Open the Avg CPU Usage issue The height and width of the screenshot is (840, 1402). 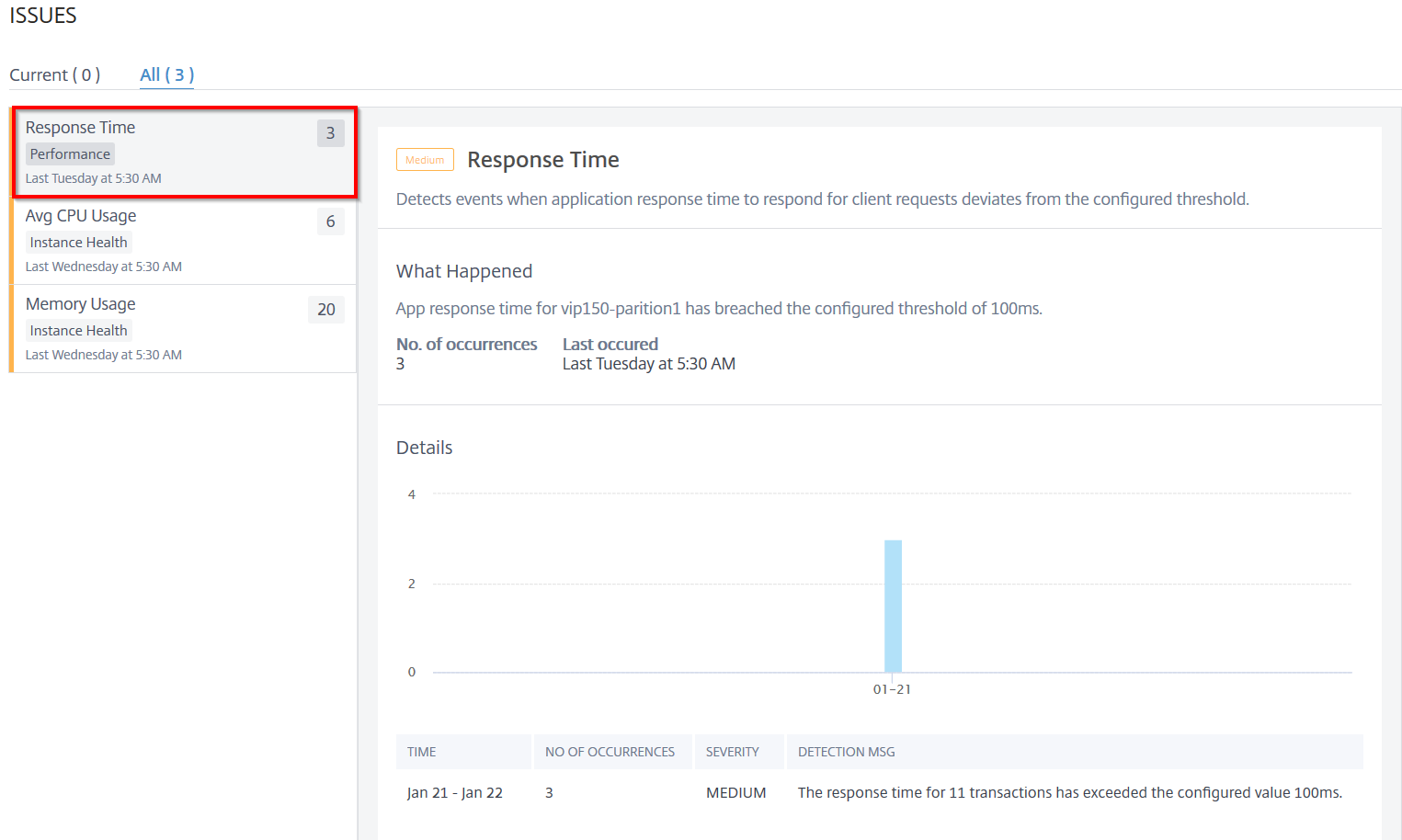coord(183,241)
